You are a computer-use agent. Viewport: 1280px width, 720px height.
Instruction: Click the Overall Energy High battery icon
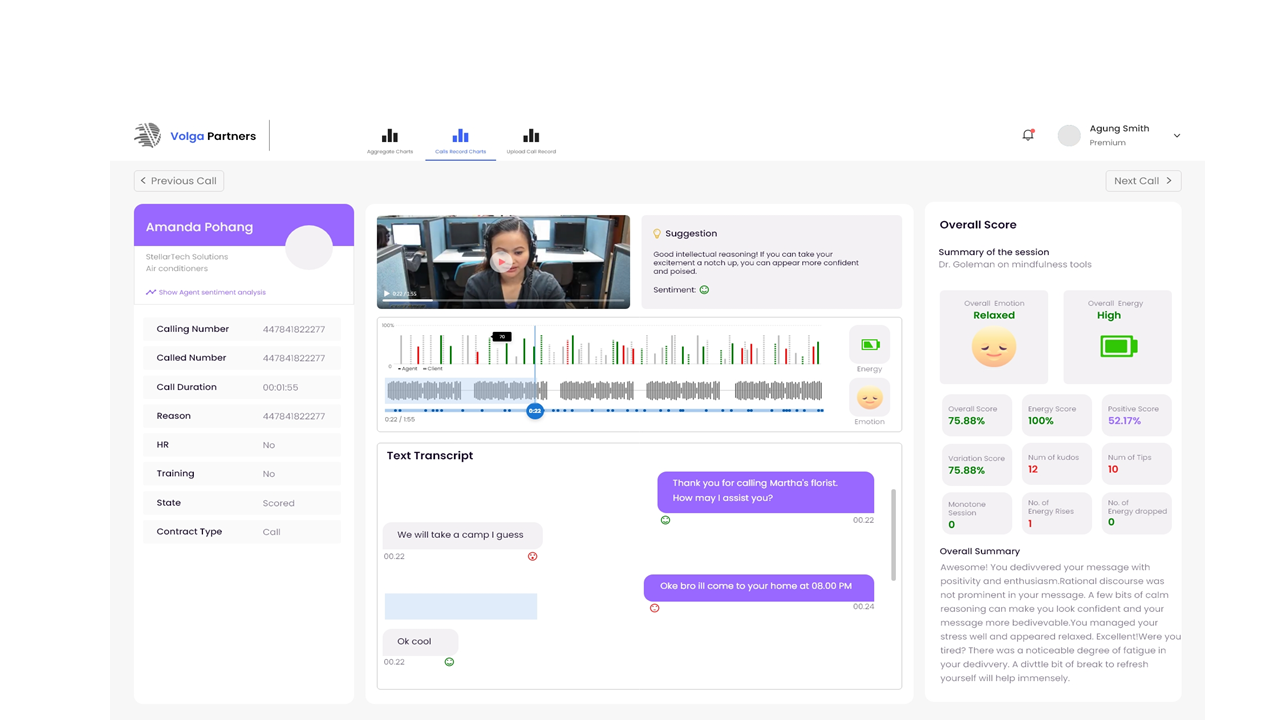tap(1117, 347)
